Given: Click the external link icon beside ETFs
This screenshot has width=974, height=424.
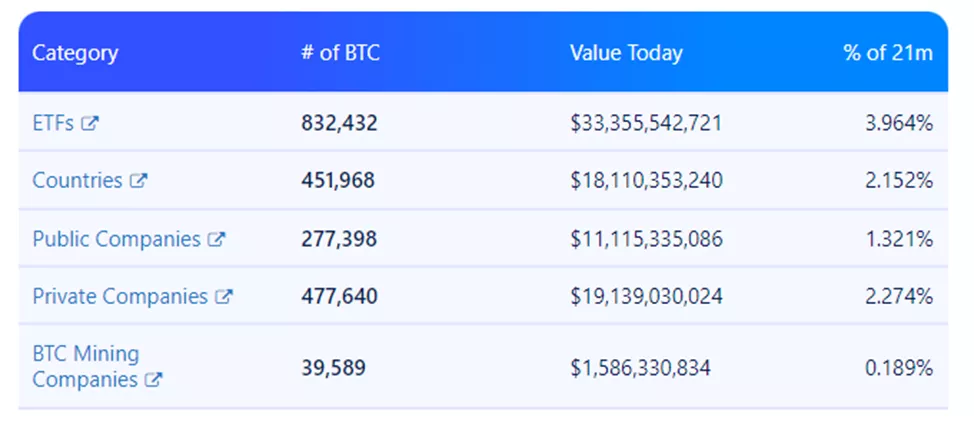Looking at the screenshot, I should (90, 123).
